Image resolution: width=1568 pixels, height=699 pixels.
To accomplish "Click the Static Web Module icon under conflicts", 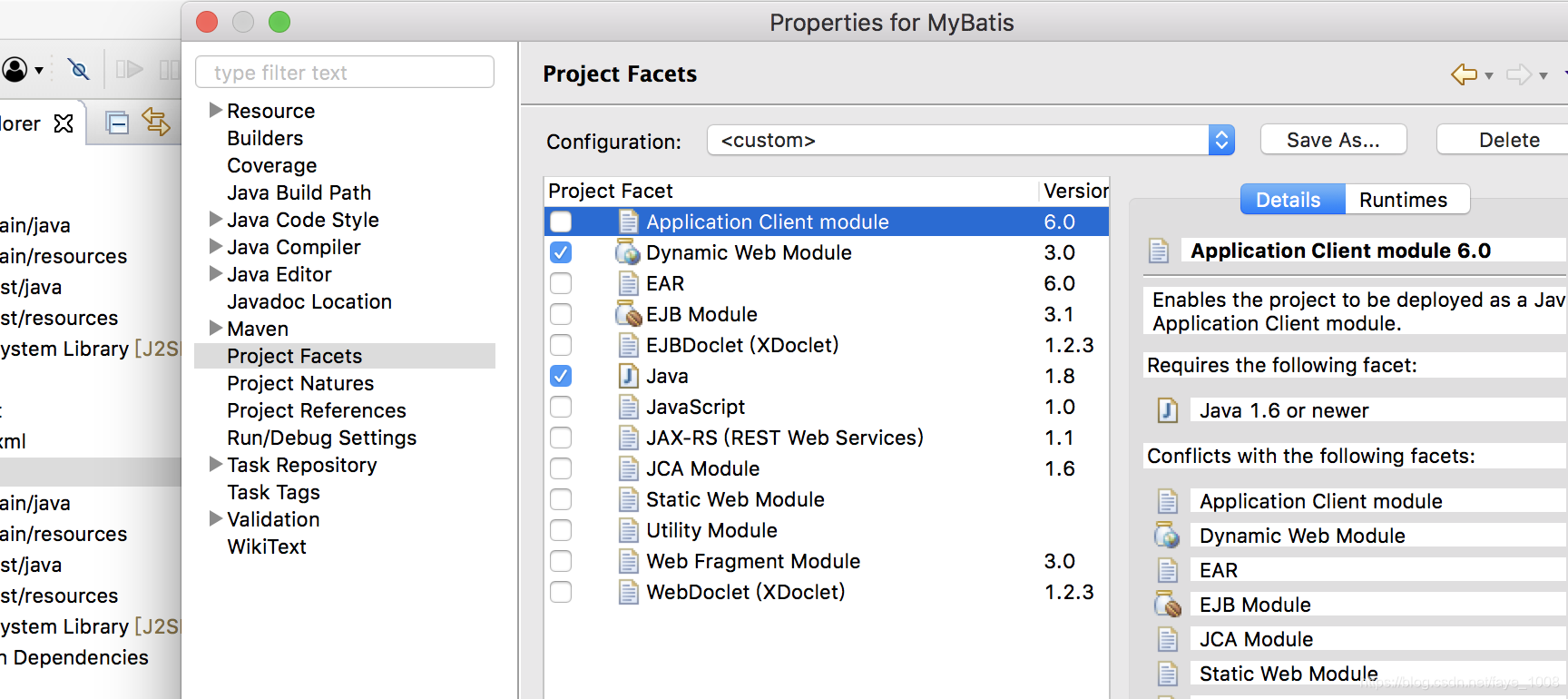I will coord(1168,674).
